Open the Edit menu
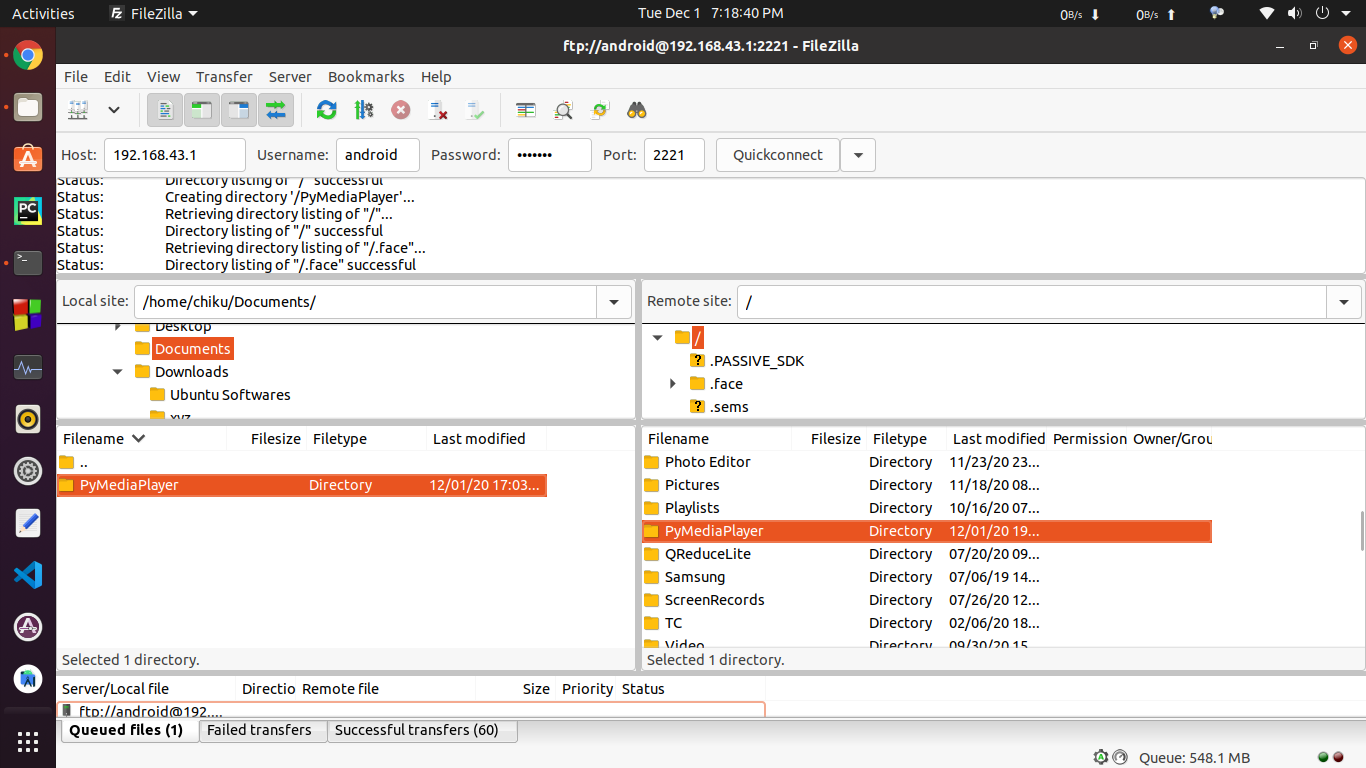Image resolution: width=1366 pixels, height=768 pixels. tap(117, 77)
